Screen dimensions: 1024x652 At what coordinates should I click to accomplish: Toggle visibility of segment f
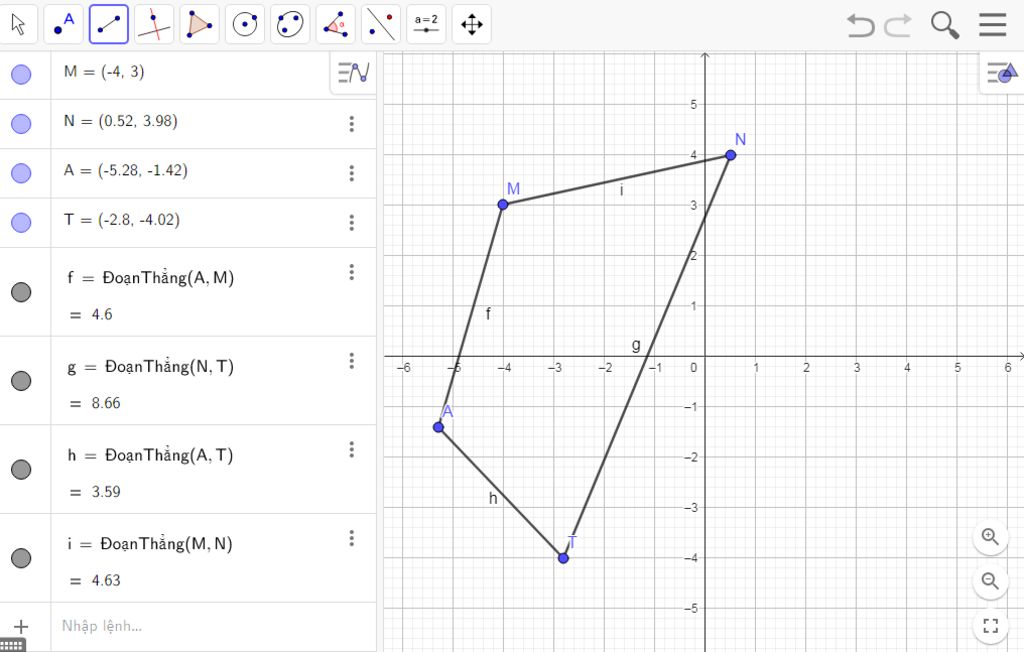click(x=22, y=292)
